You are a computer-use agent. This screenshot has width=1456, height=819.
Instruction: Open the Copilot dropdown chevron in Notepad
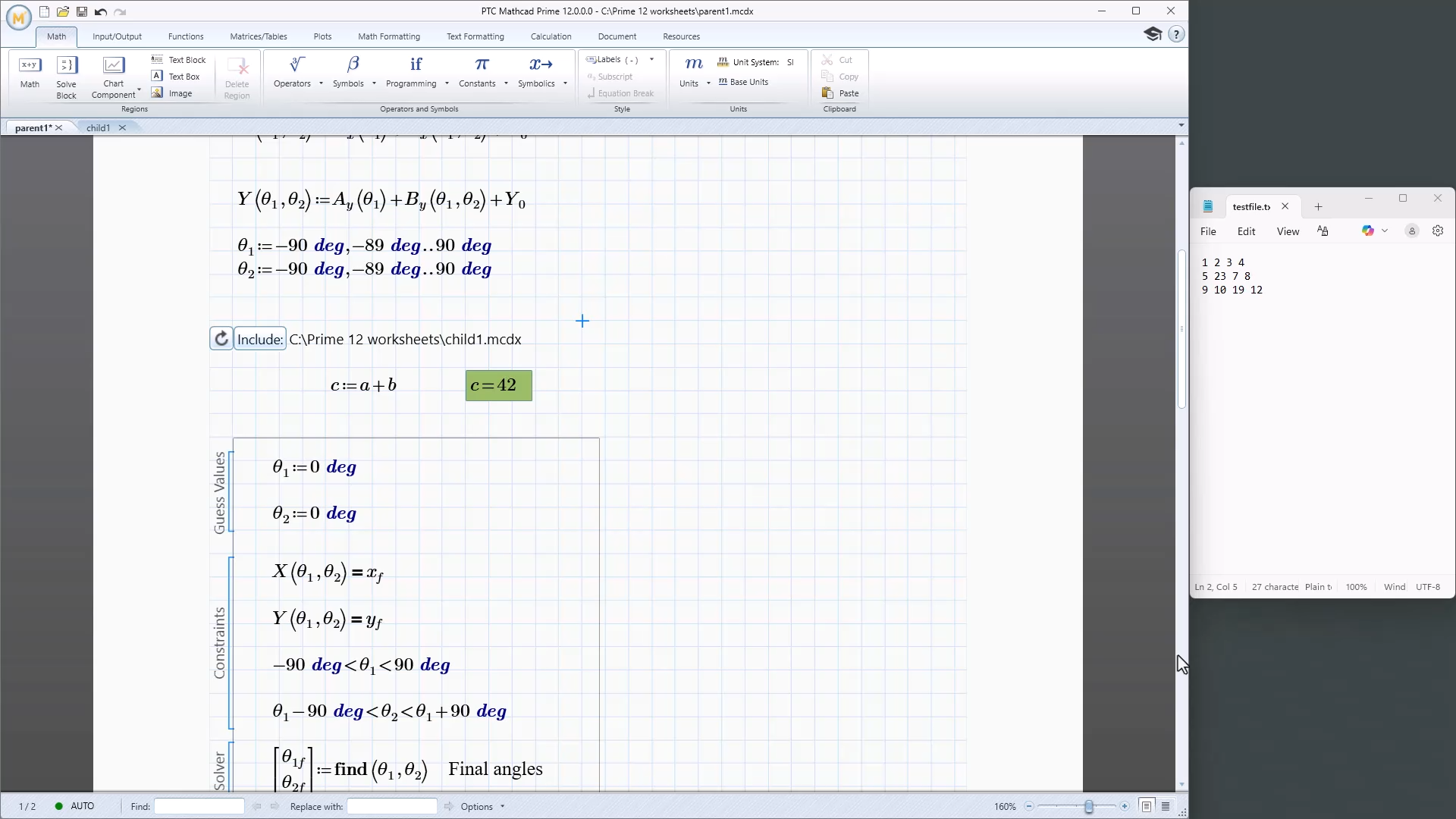(x=1385, y=231)
